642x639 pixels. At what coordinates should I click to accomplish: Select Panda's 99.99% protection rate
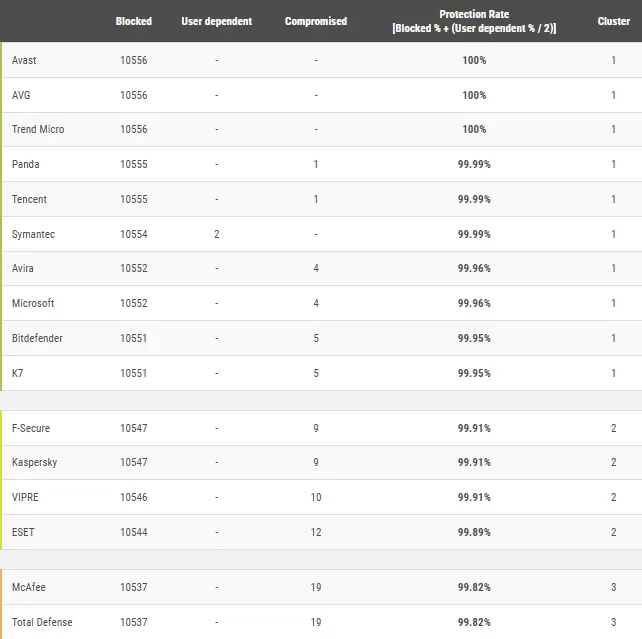tap(474, 164)
